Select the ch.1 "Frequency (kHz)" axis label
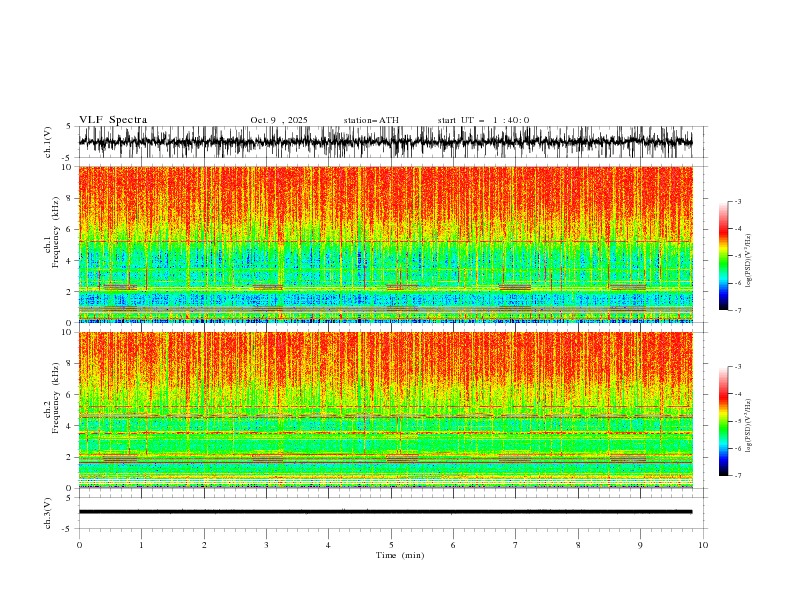Viewport: 792px width, 612px height. 56,232
